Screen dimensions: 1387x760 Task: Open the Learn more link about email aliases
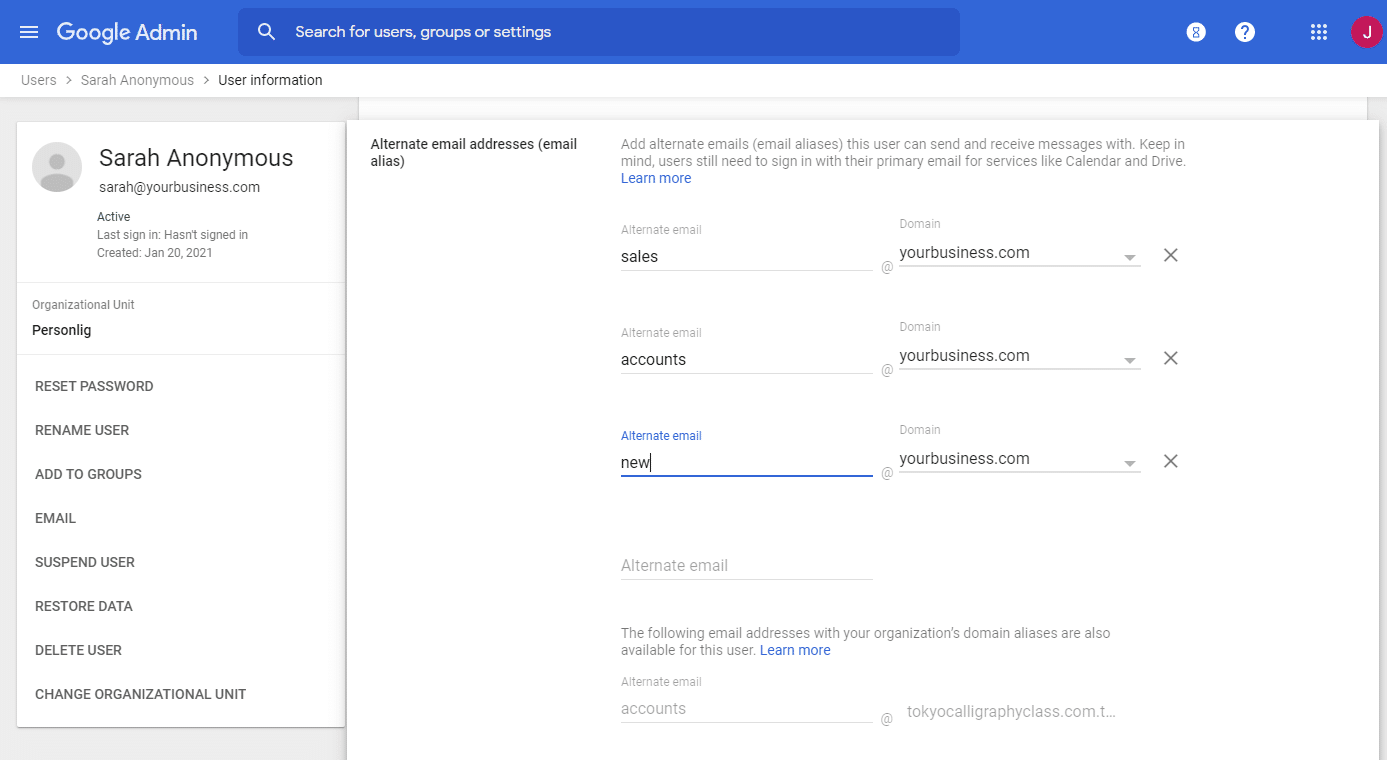pyautogui.click(x=656, y=177)
